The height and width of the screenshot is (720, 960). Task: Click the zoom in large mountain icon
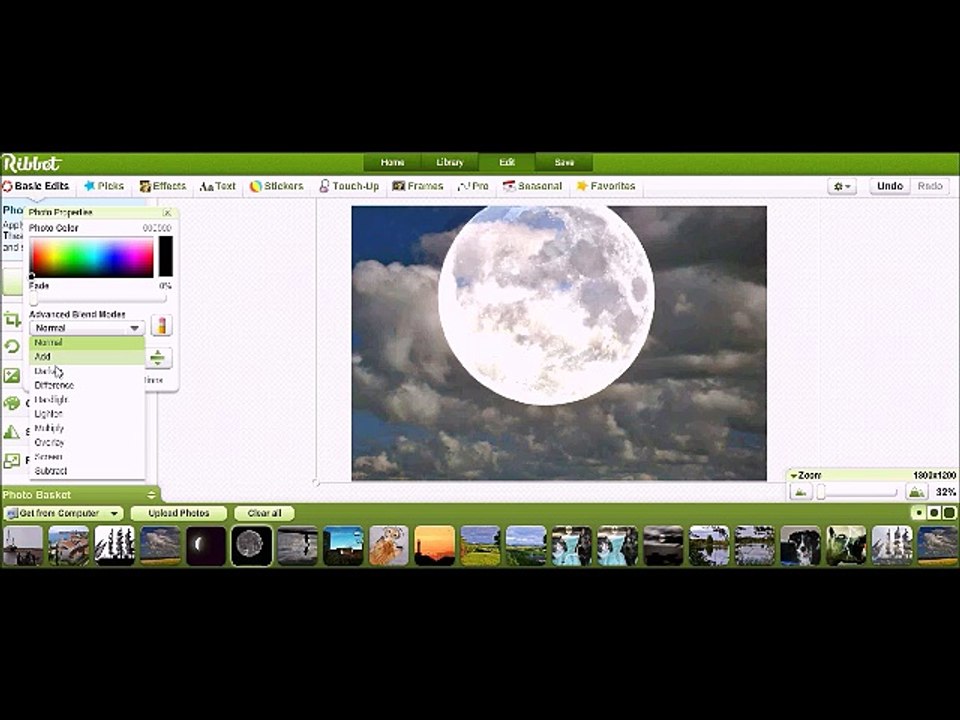click(x=916, y=492)
